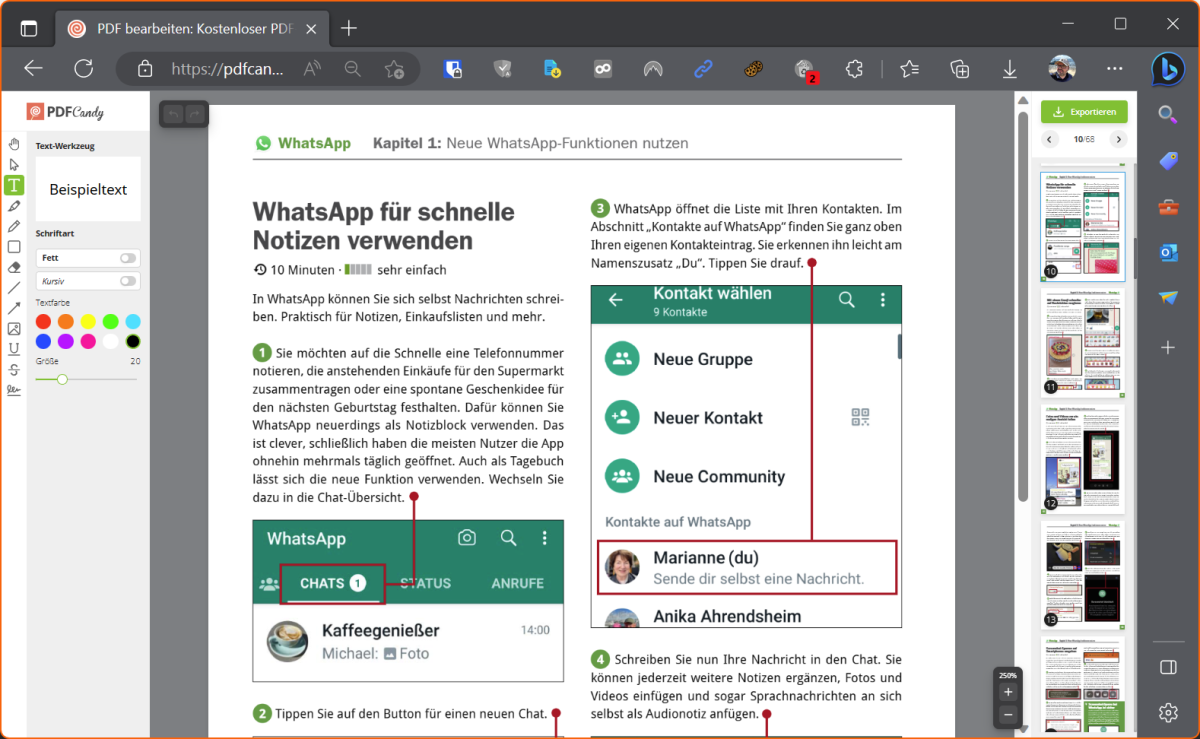Choose purple text color

tap(66, 342)
